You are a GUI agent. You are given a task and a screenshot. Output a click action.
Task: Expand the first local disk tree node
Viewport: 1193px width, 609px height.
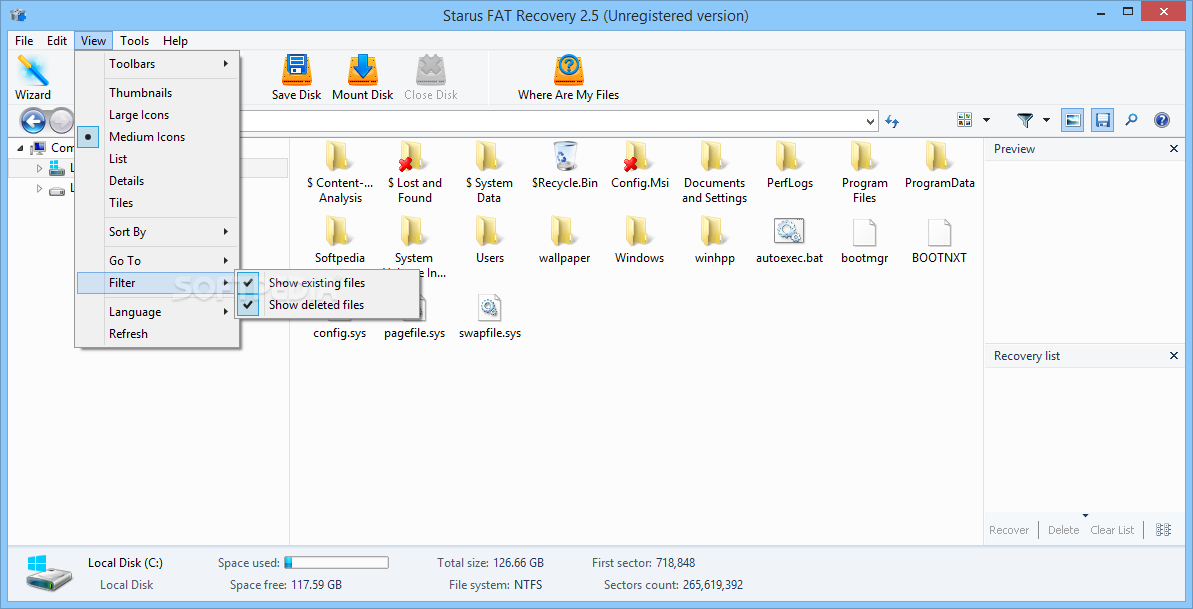pyautogui.click(x=40, y=167)
